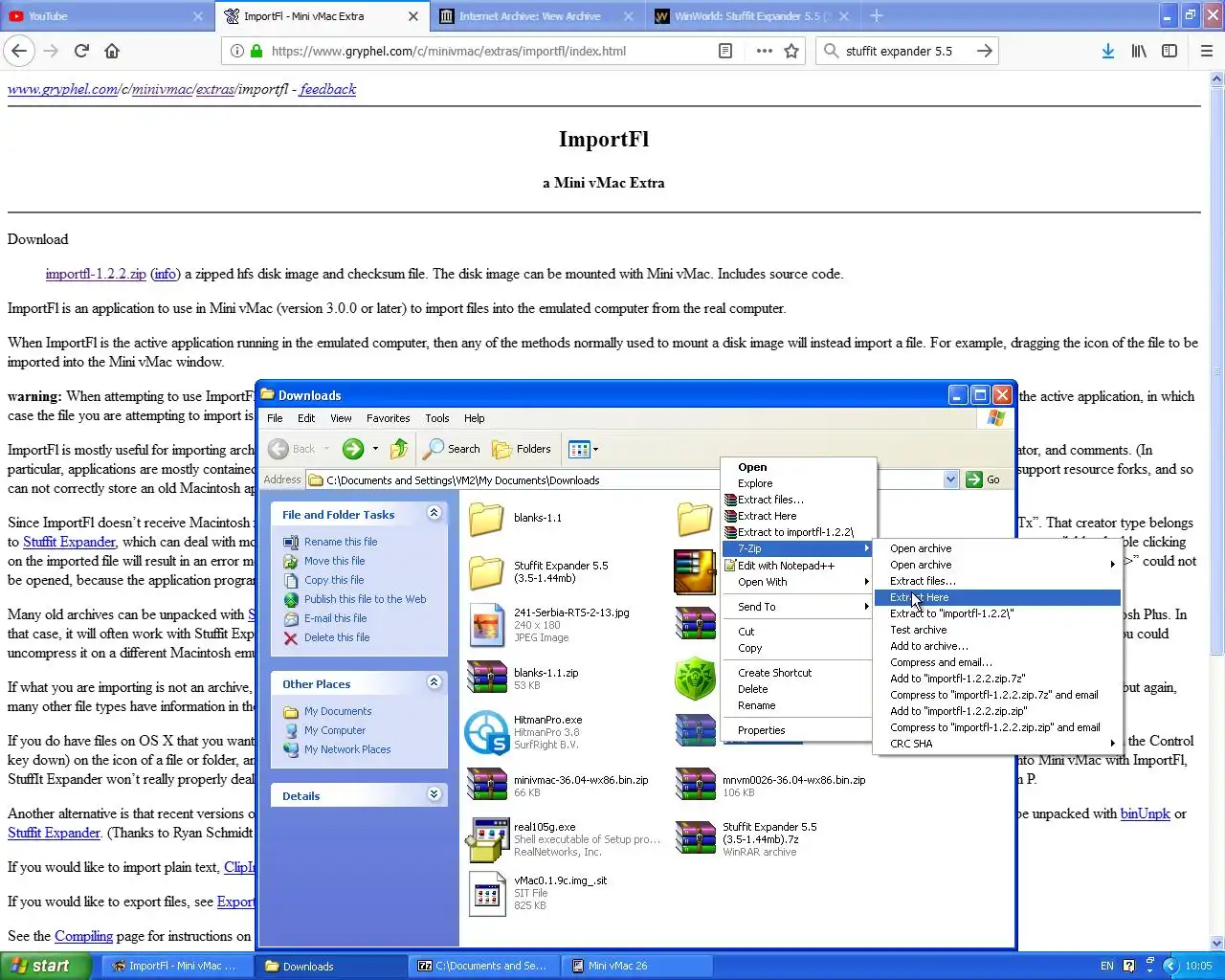
Task: Choose Test archive in 7-Zip submenu
Action: tap(997, 630)
